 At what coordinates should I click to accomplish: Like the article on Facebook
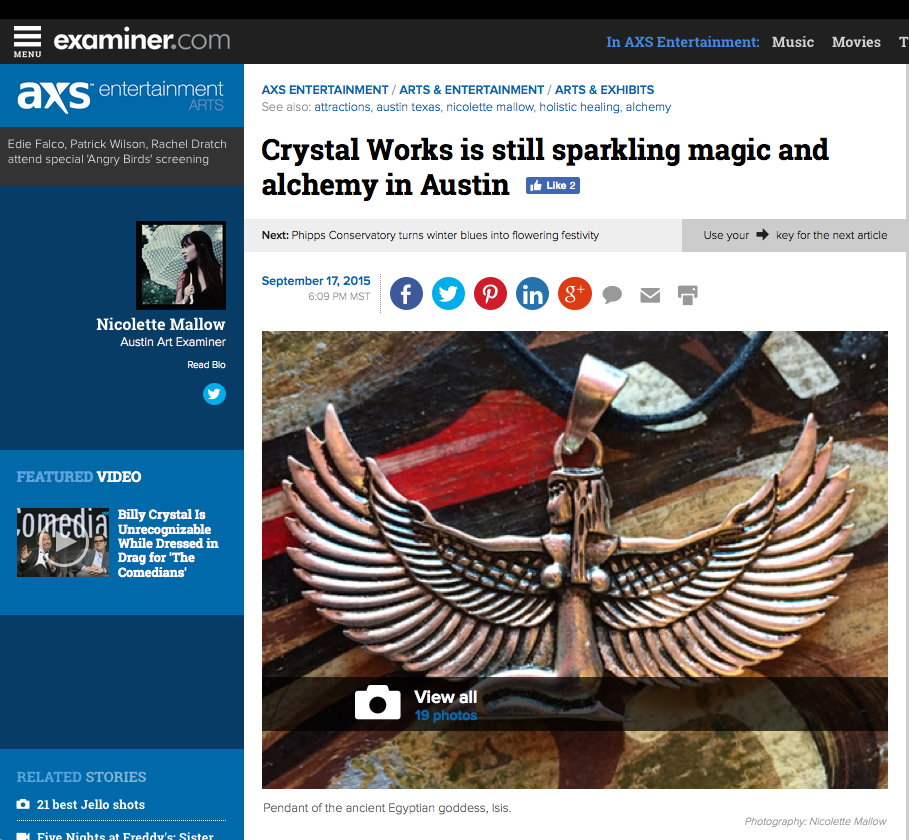[x=552, y=186]
